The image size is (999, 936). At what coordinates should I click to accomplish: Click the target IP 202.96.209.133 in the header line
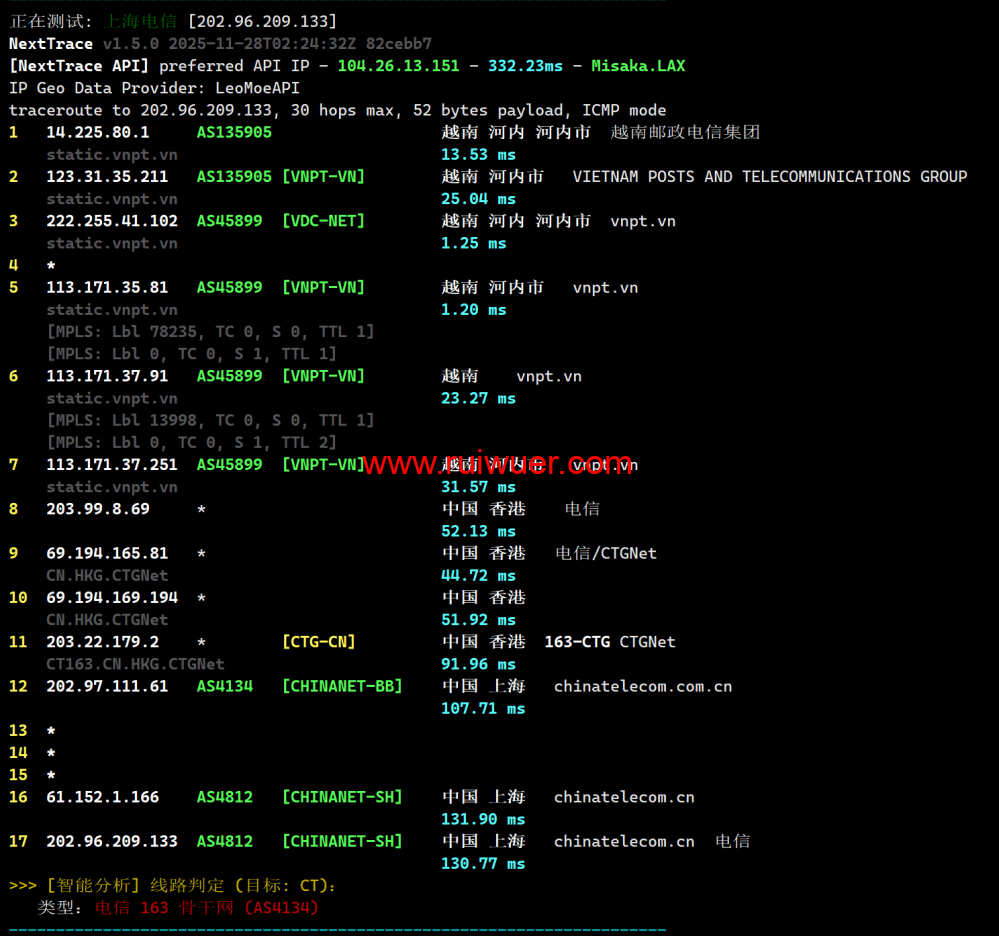point(262,21)
